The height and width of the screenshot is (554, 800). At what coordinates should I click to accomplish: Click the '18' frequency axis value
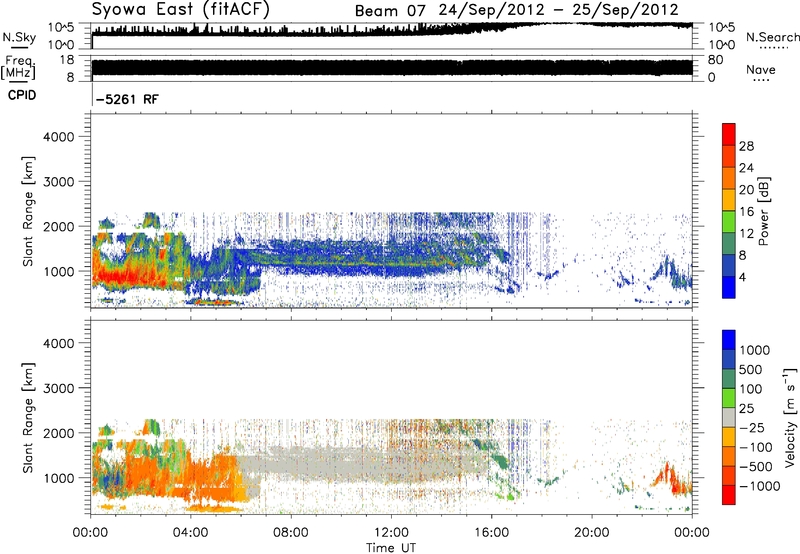tap(67, 60)
